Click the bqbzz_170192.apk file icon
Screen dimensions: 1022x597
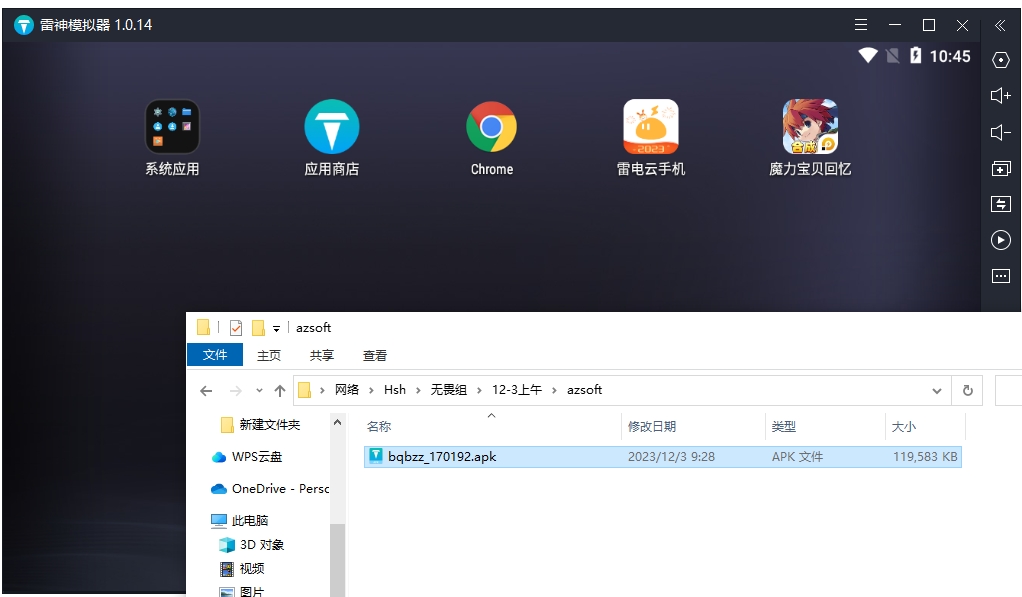pos(376,456)
